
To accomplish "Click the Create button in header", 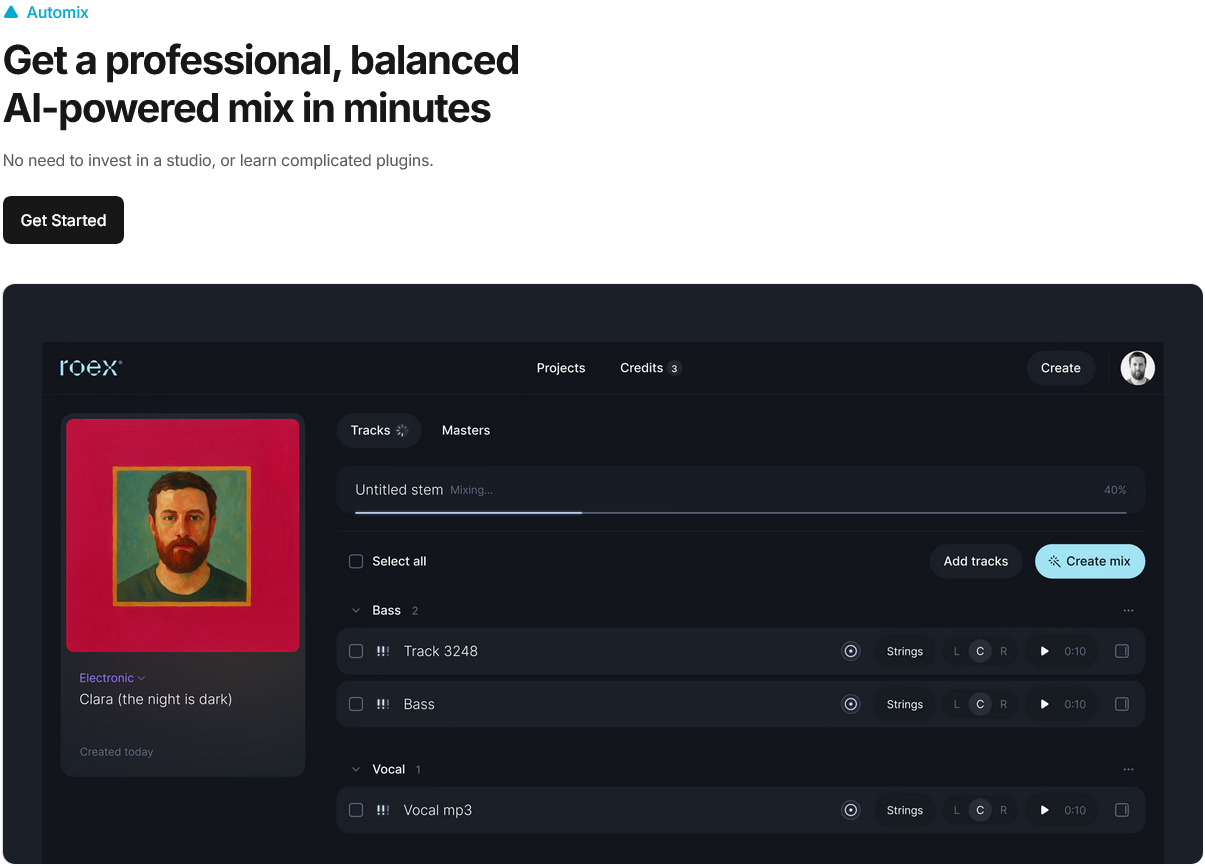I will pyautogui.click(x=1060, y=368).
